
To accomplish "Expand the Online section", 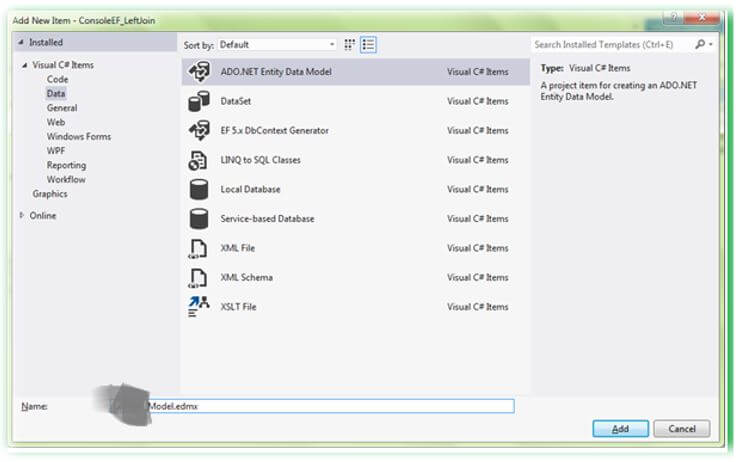I will 22,215.
